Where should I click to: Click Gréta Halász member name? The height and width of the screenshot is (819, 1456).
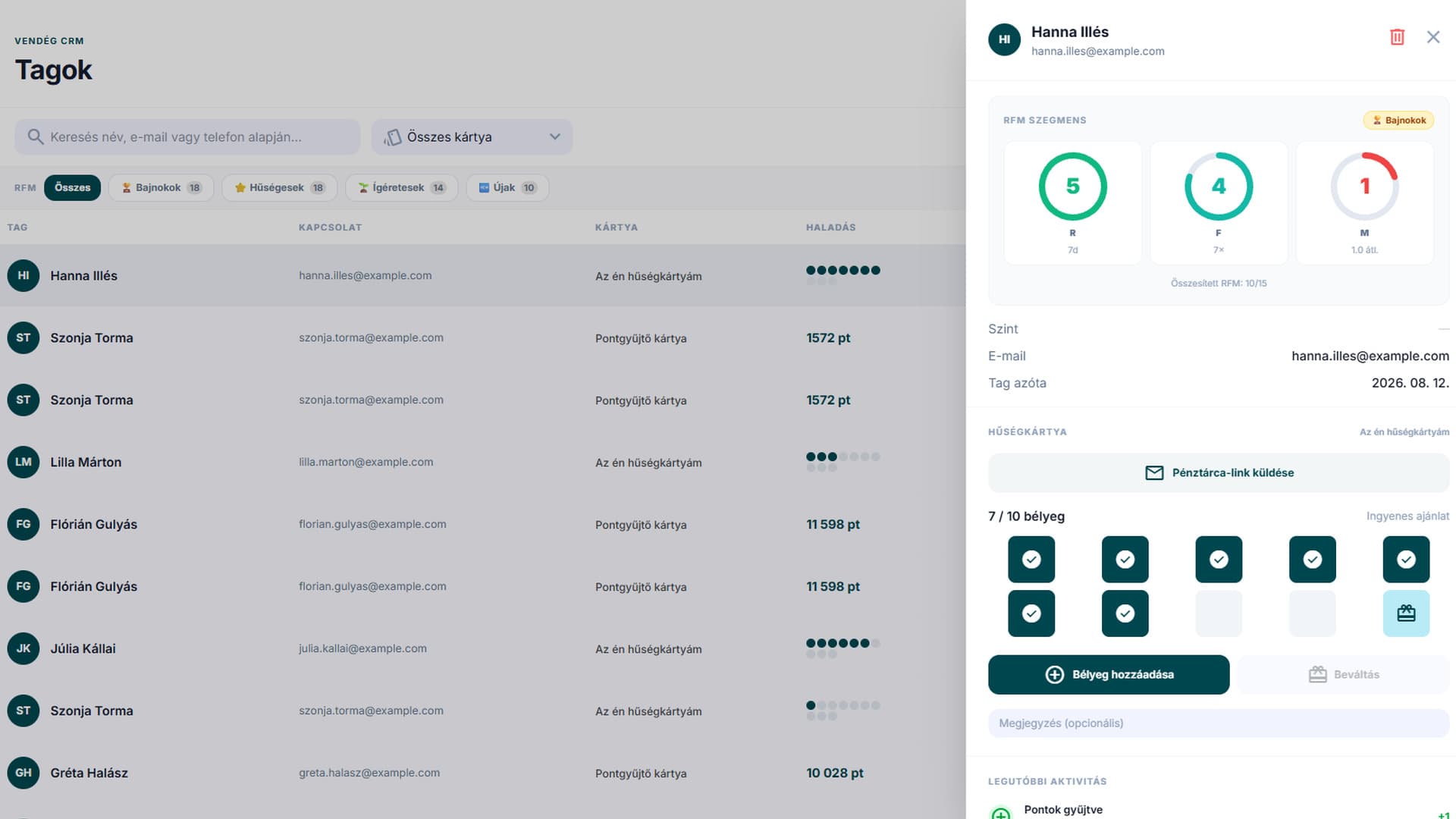pos(89,773)
